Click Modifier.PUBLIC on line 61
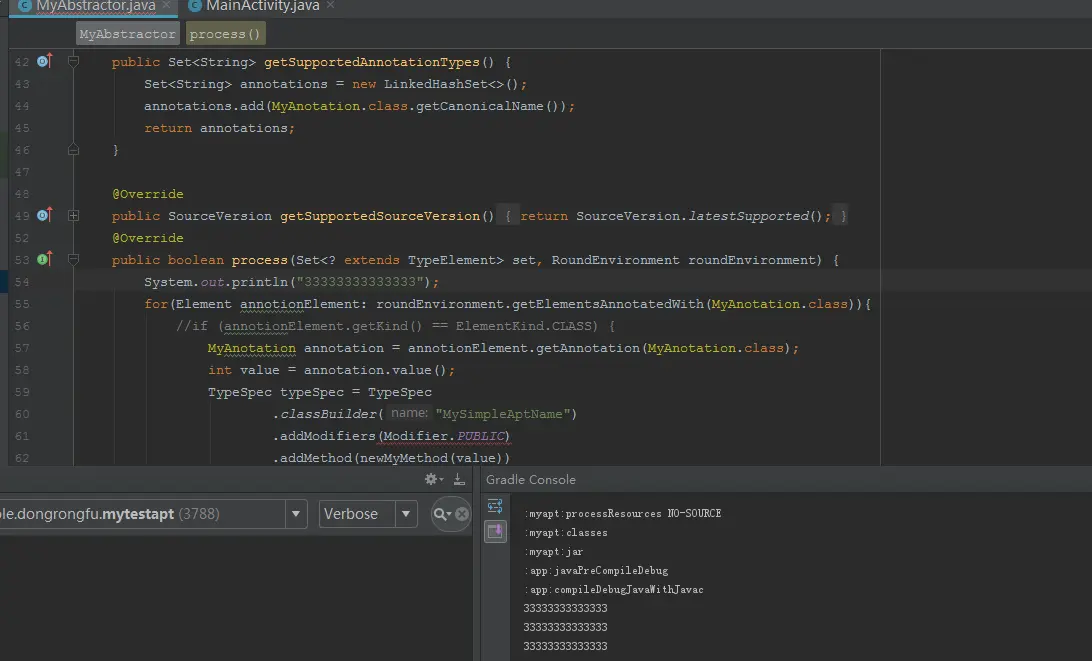This screenshot has height=661, width=1092. coord(444,436)
